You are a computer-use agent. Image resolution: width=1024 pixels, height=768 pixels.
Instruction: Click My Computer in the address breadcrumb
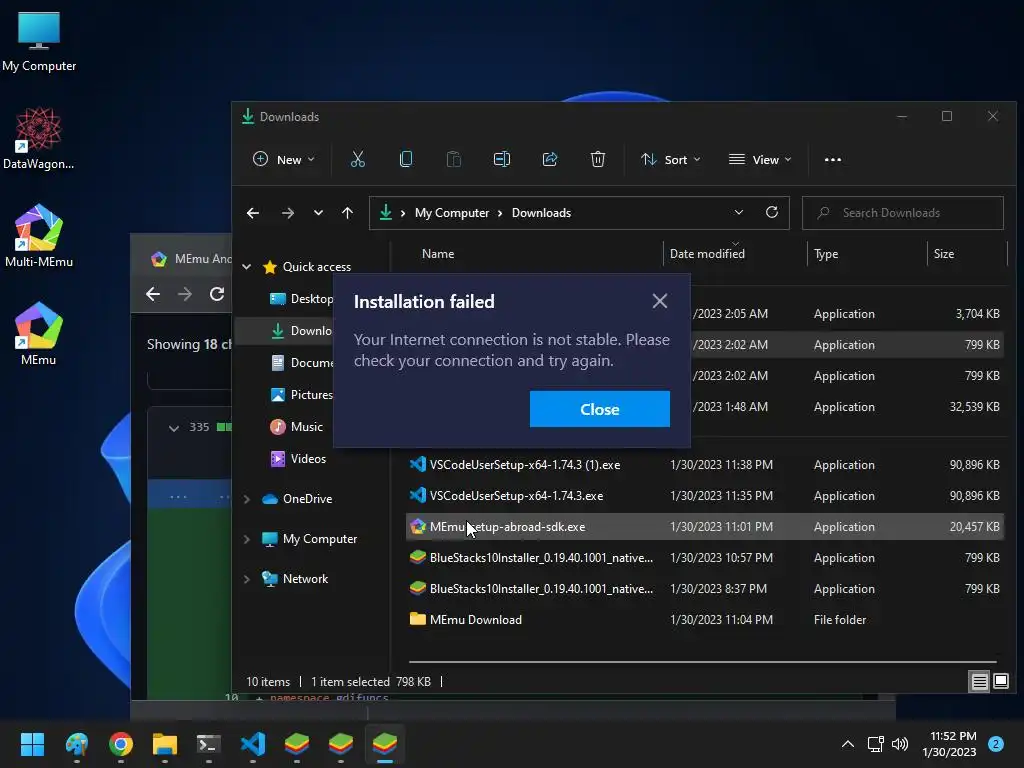(452, 213)
